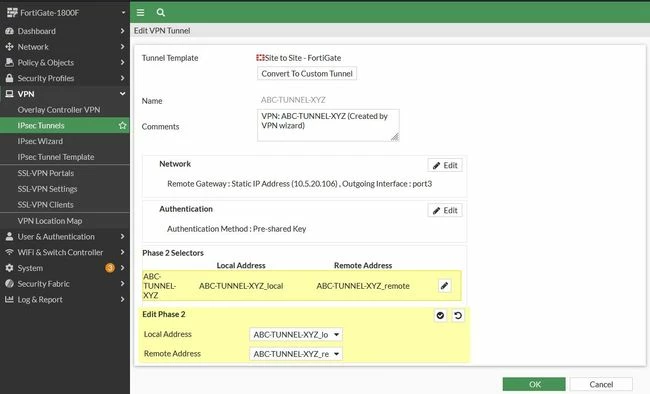
Task: Open the FortiGate-1800F device dropdown arrow
Action: [123, 13]
